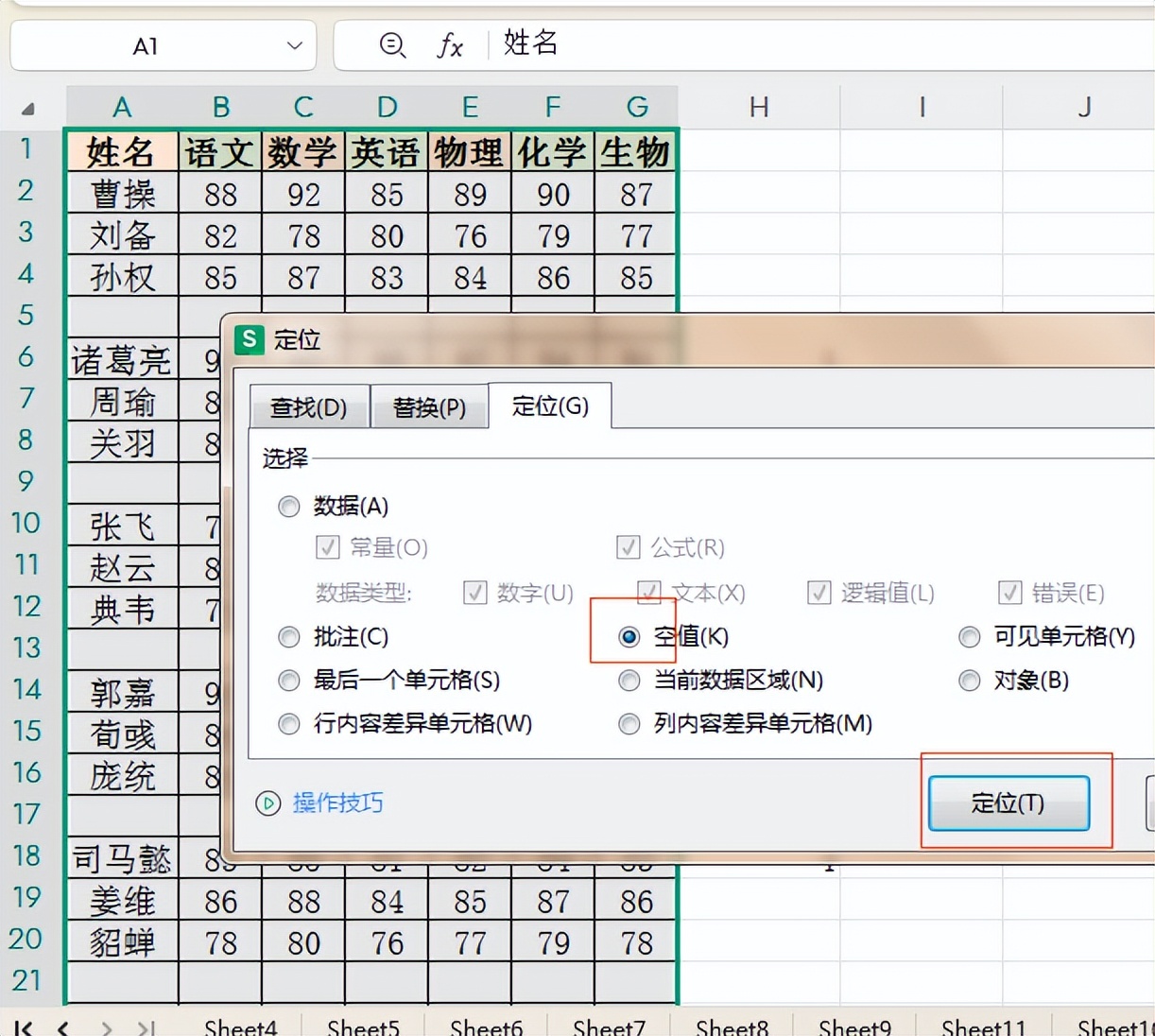Choose 行内容差异单元格(W) radio option
This screenshot has height=1036, width=1155.
pyautogui.click(x=289, y=725)
